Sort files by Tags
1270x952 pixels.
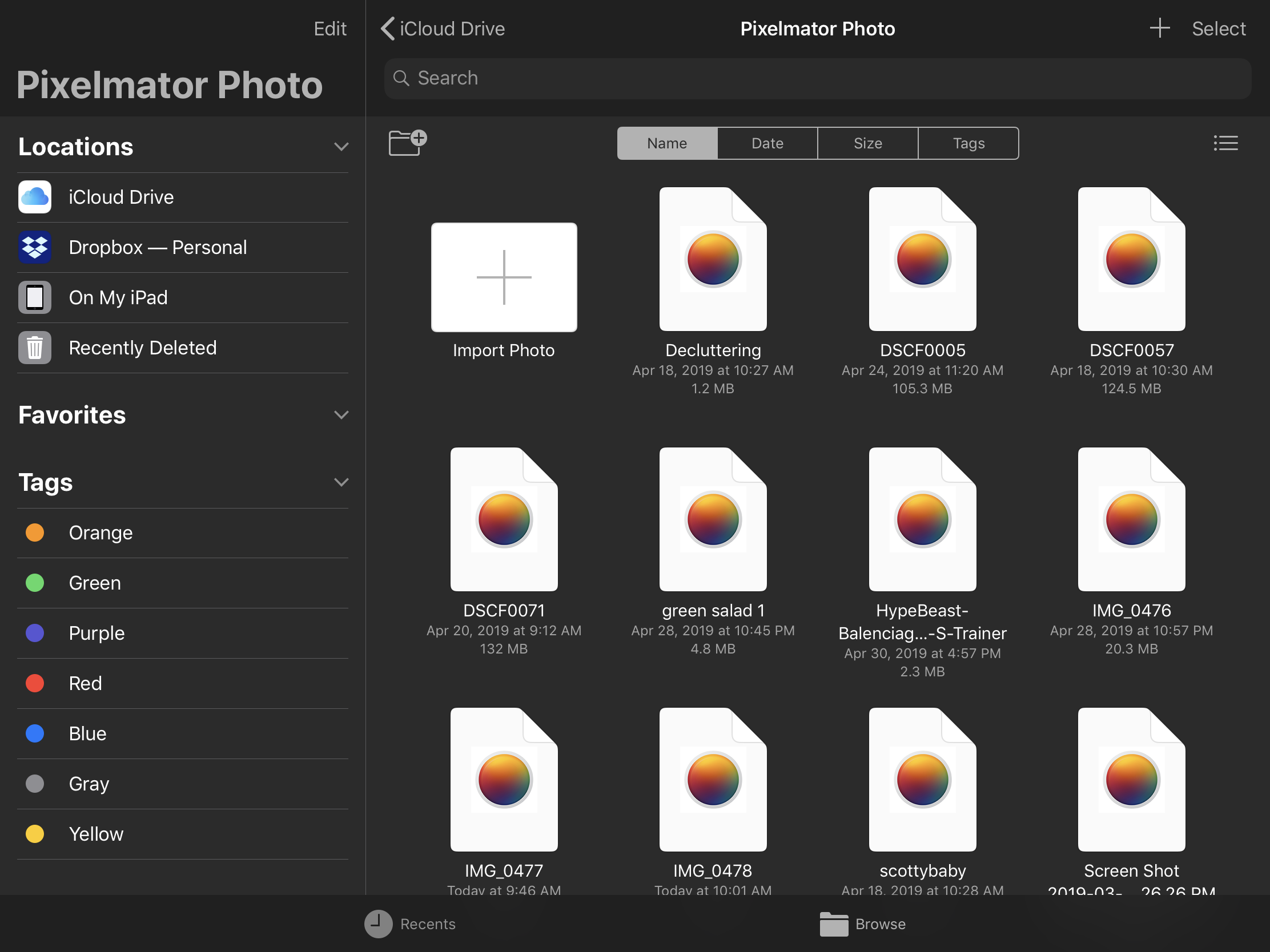968,143
